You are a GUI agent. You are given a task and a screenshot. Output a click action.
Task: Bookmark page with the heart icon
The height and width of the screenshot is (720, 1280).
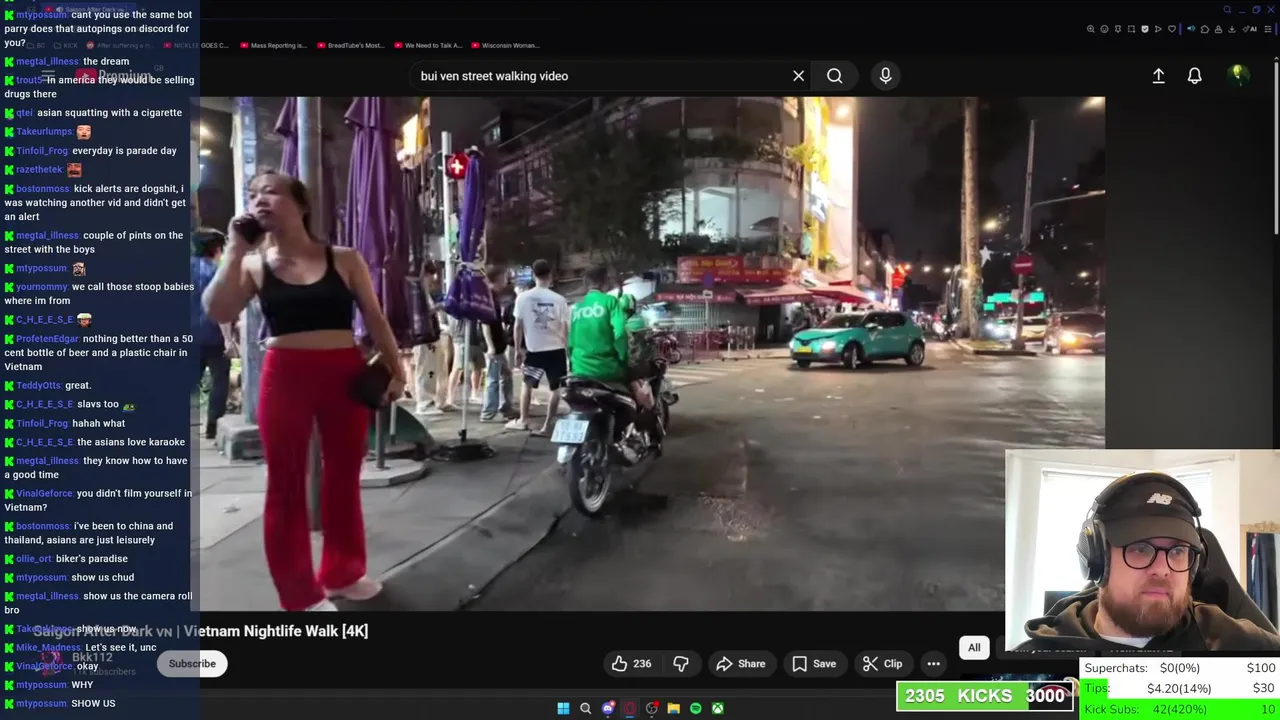coord(1172,29)
